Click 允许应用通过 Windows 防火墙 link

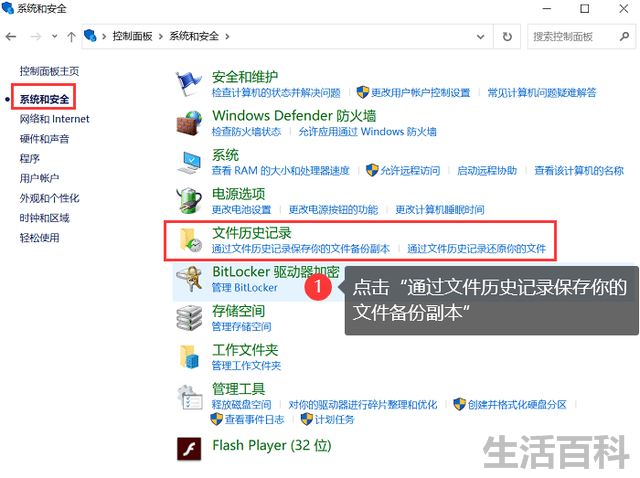pos(367,132)
